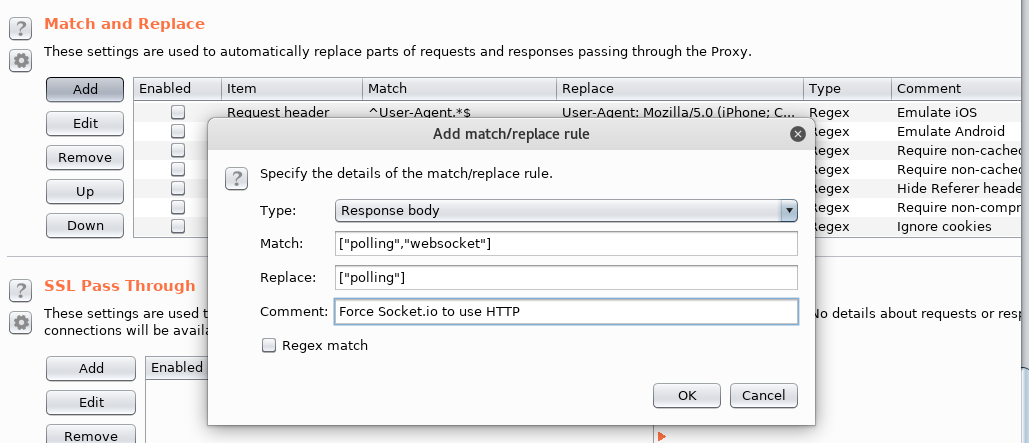Open SSL Pass Through settings gear
This screenshot has width=1029, height=443.
pos(20,322)
